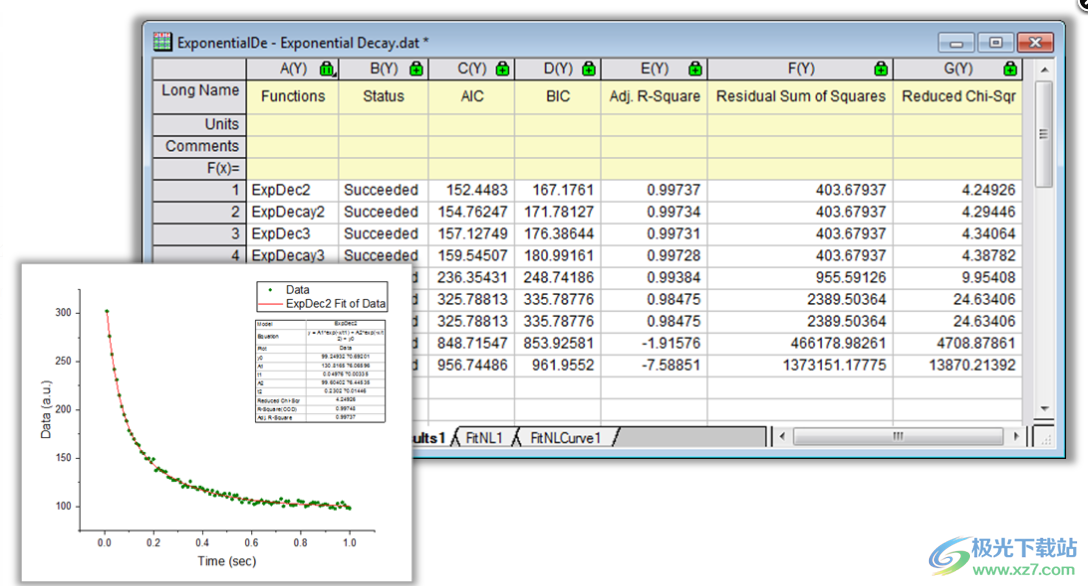Screen dimensions: 1088x586
Task: Click the lock icon in column C(Y)
Action: [502, 69]
